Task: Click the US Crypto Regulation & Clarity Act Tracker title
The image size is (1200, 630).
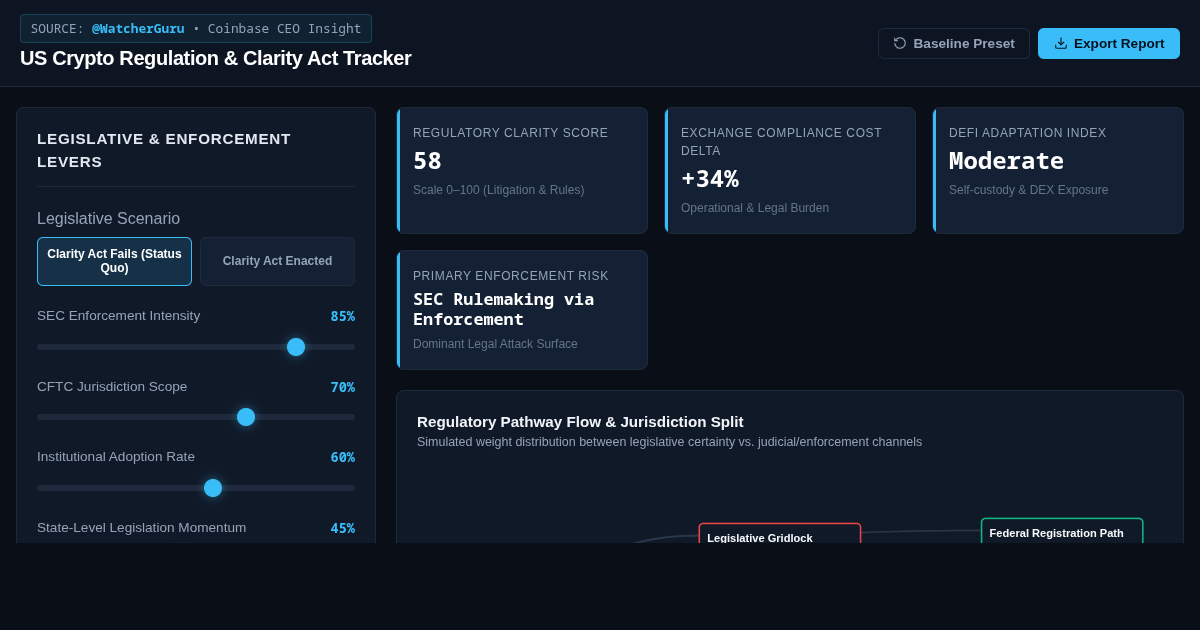Action: (x=215, y=58)
